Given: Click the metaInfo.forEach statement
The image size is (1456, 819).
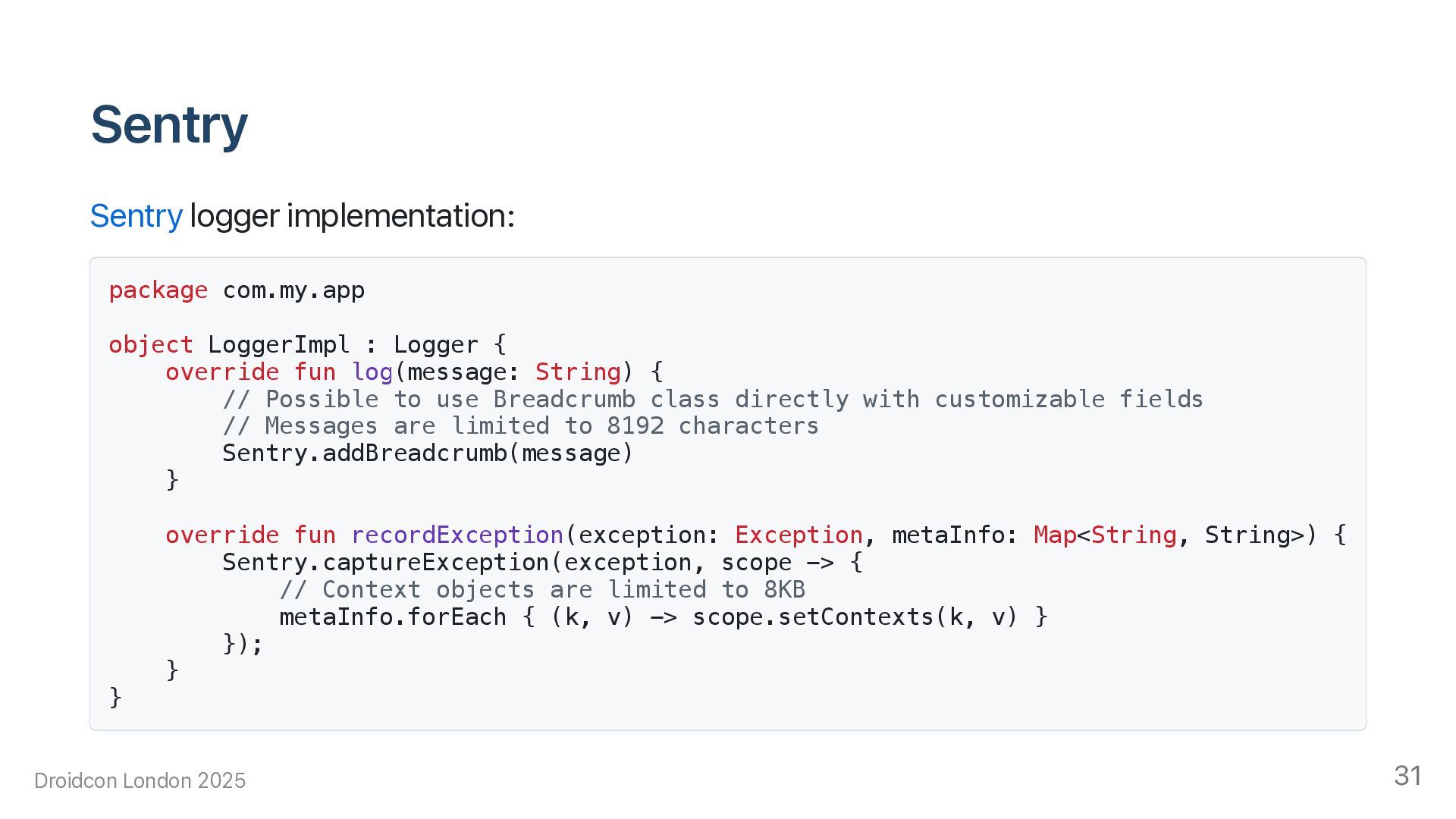Looking at the screenshot, I should pyautogui.click(x=393, y=617).
